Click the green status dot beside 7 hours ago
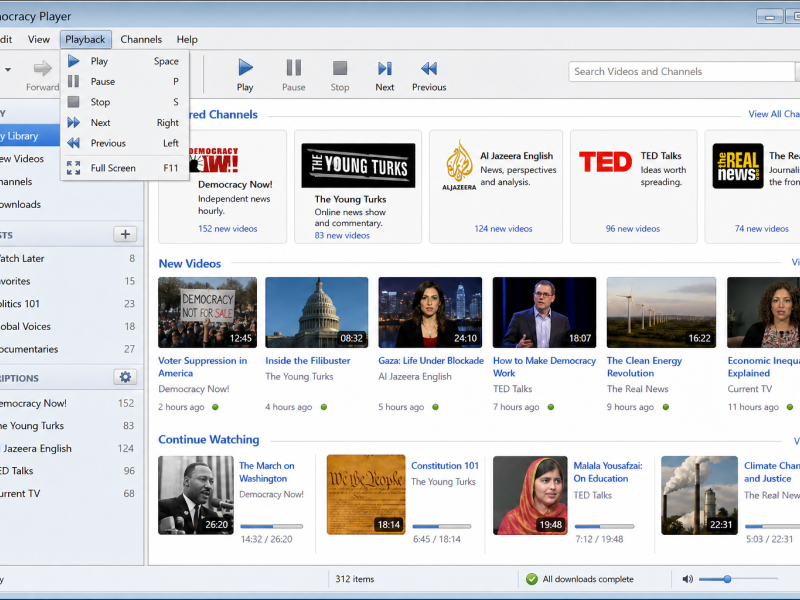Image resolution: width=800 pixels, height=600 pixels. point(551,407)
